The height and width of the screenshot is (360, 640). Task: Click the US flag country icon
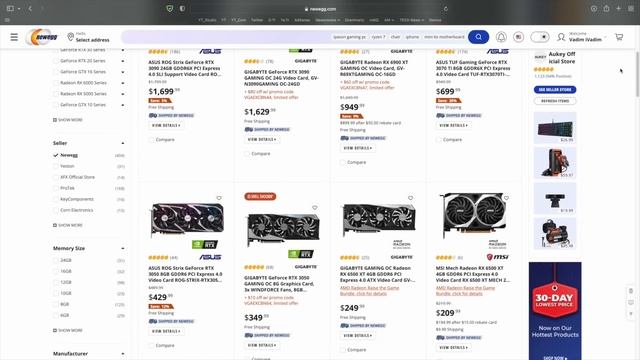(x=518, y=37)
